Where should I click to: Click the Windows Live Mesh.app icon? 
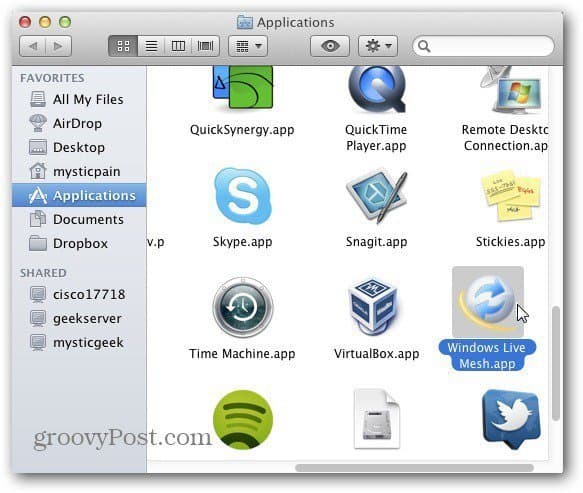[x=488, y=302]
